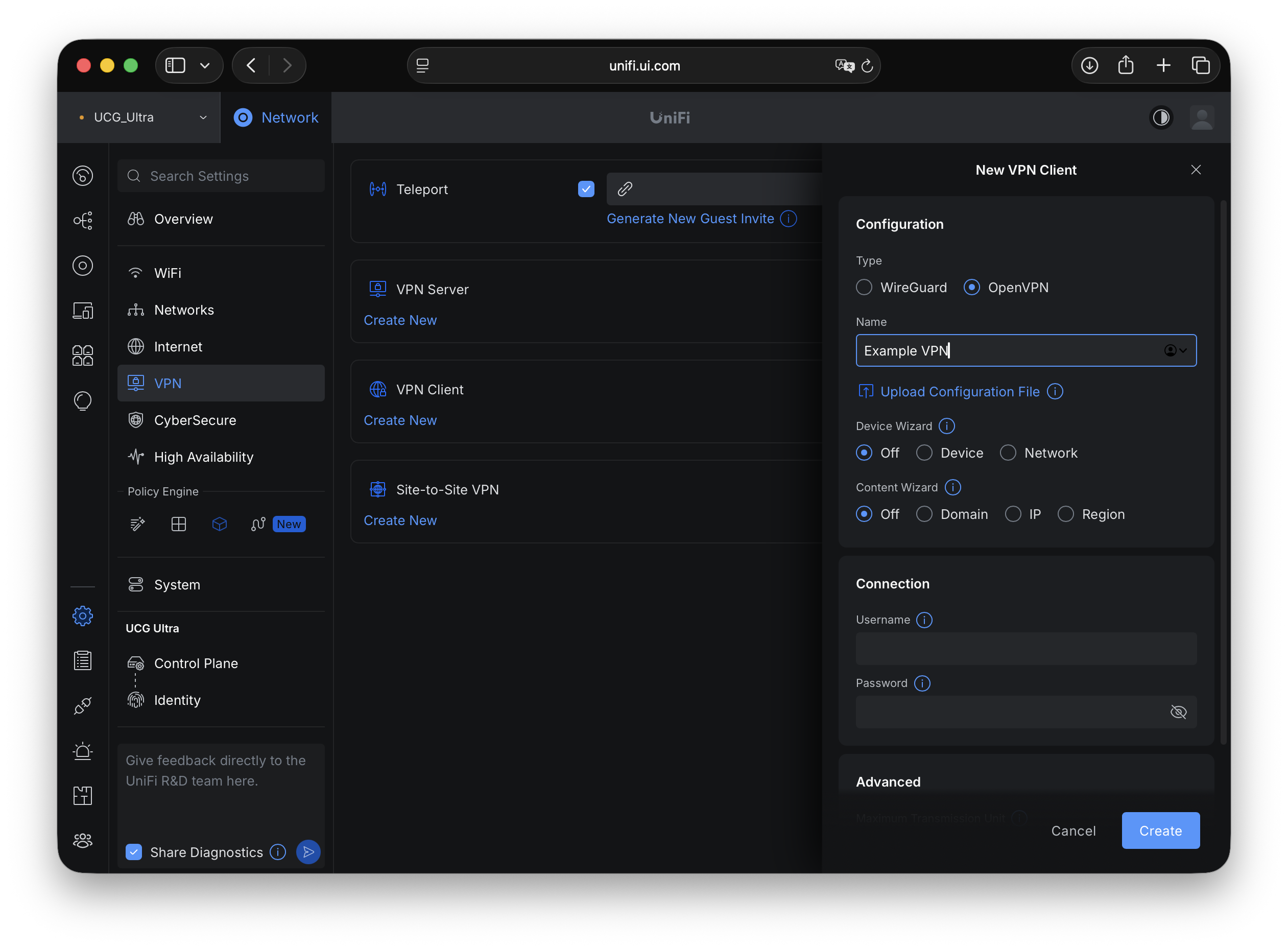Click the Safari translate icon

click(844, 65)
